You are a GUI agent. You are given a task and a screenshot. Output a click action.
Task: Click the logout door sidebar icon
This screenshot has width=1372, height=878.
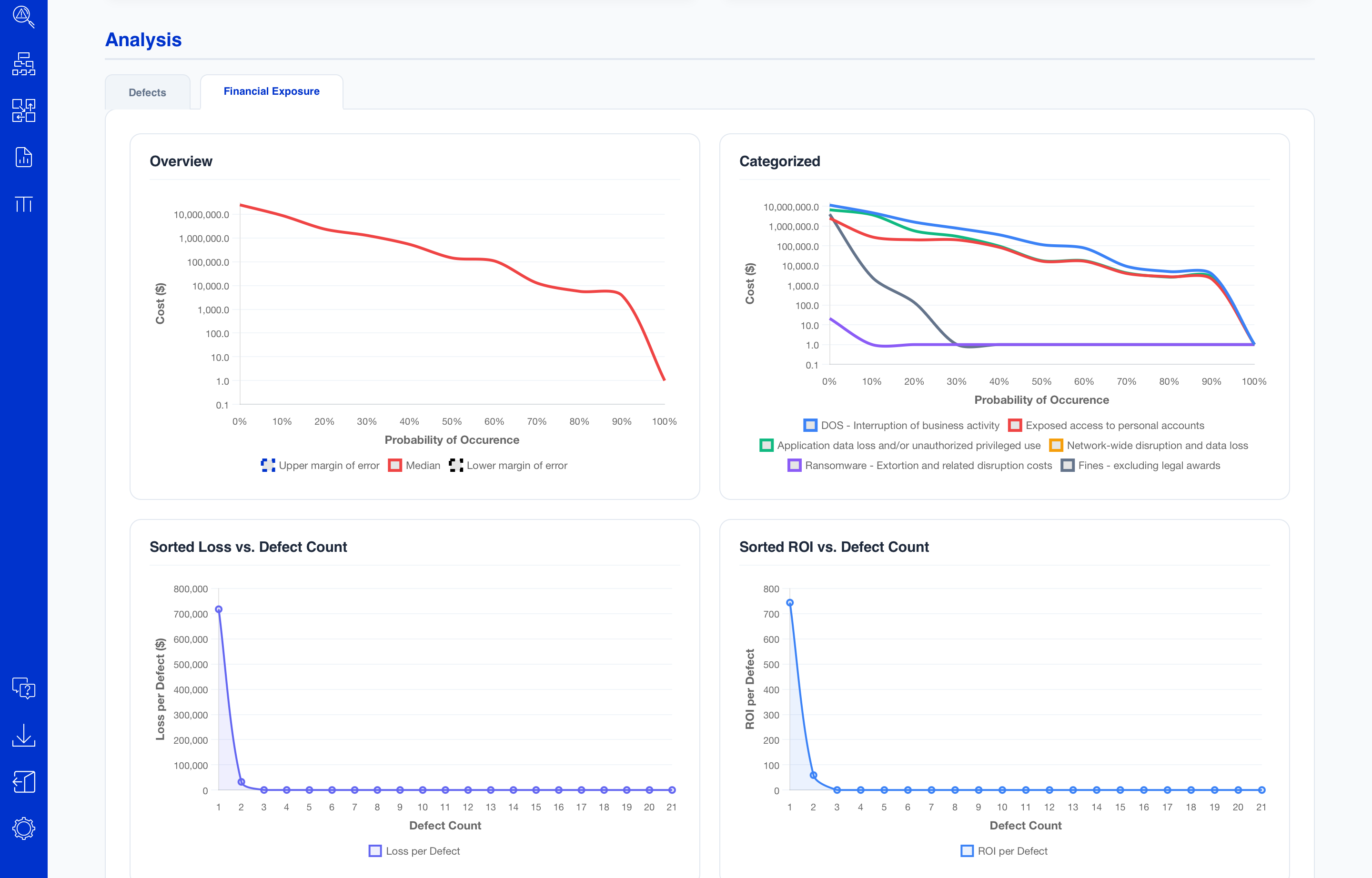coord(23,782)
